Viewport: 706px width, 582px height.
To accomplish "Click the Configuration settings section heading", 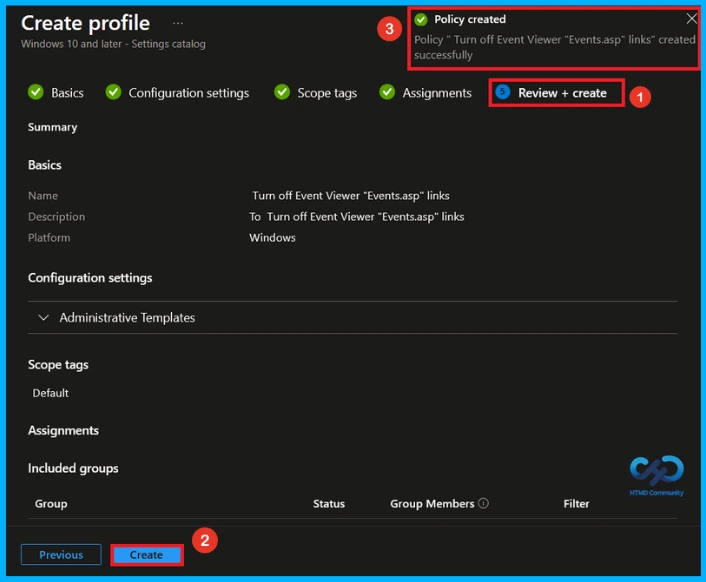I will pos(90,278).
